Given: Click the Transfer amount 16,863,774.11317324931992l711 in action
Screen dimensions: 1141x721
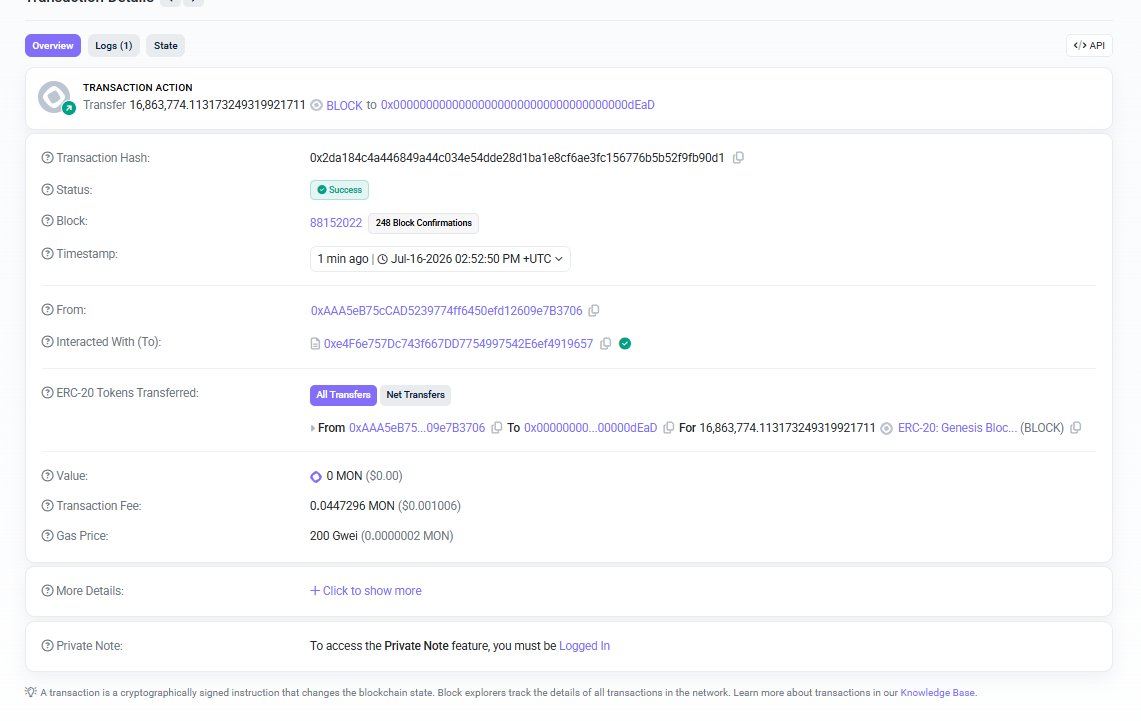Looking at the screenshot, I should pyautogui.click(x=218, y=105).
